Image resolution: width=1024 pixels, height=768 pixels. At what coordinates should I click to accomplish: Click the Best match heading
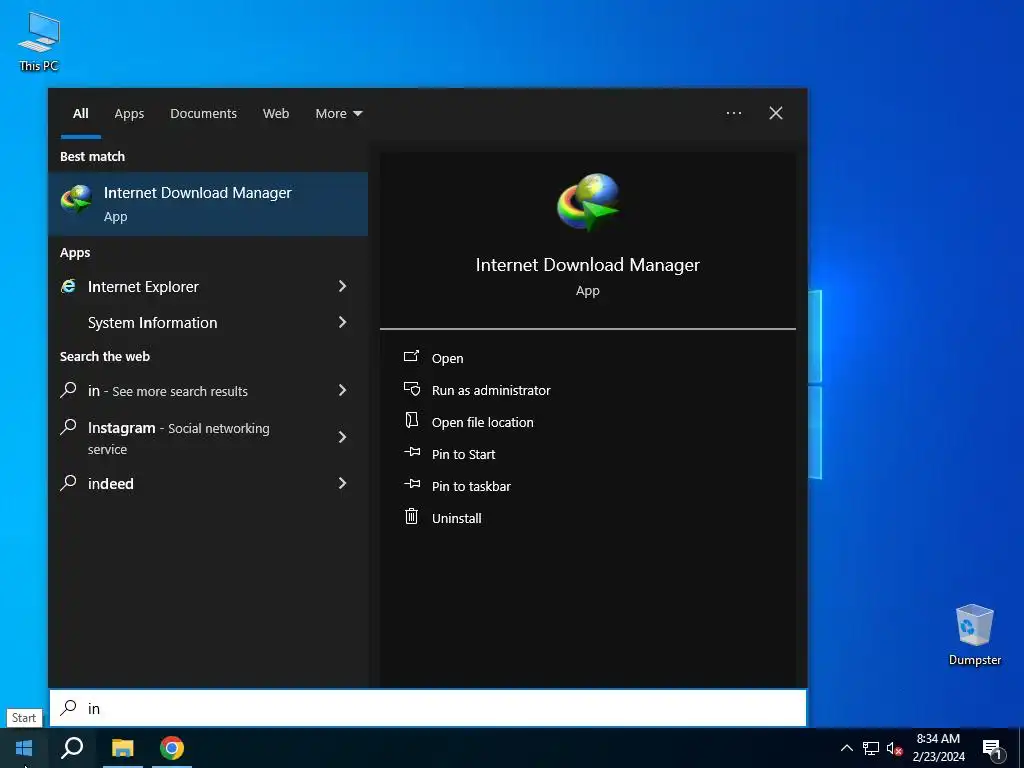point(92,156)
